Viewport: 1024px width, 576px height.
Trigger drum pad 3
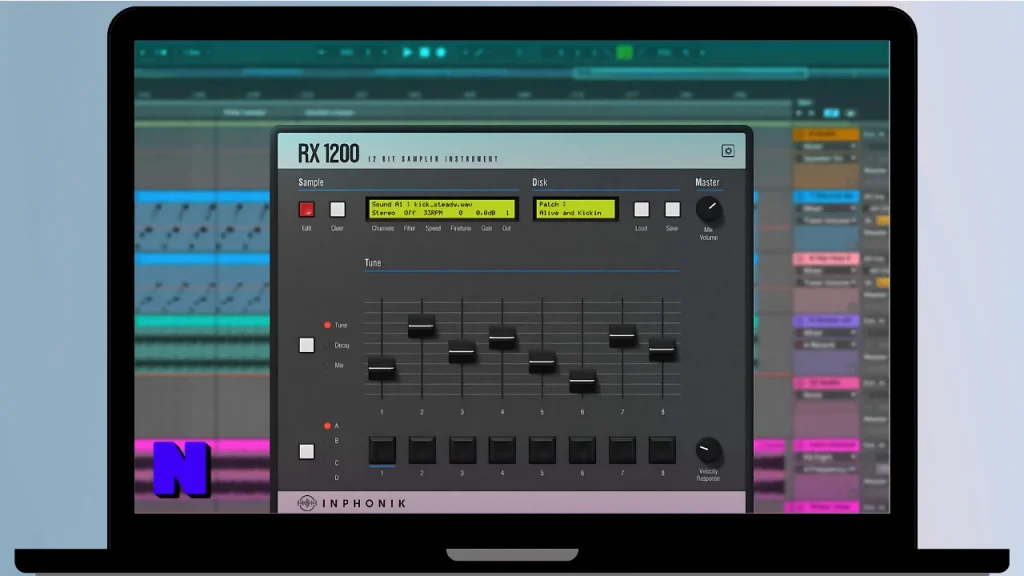click(x=462, y=451)
